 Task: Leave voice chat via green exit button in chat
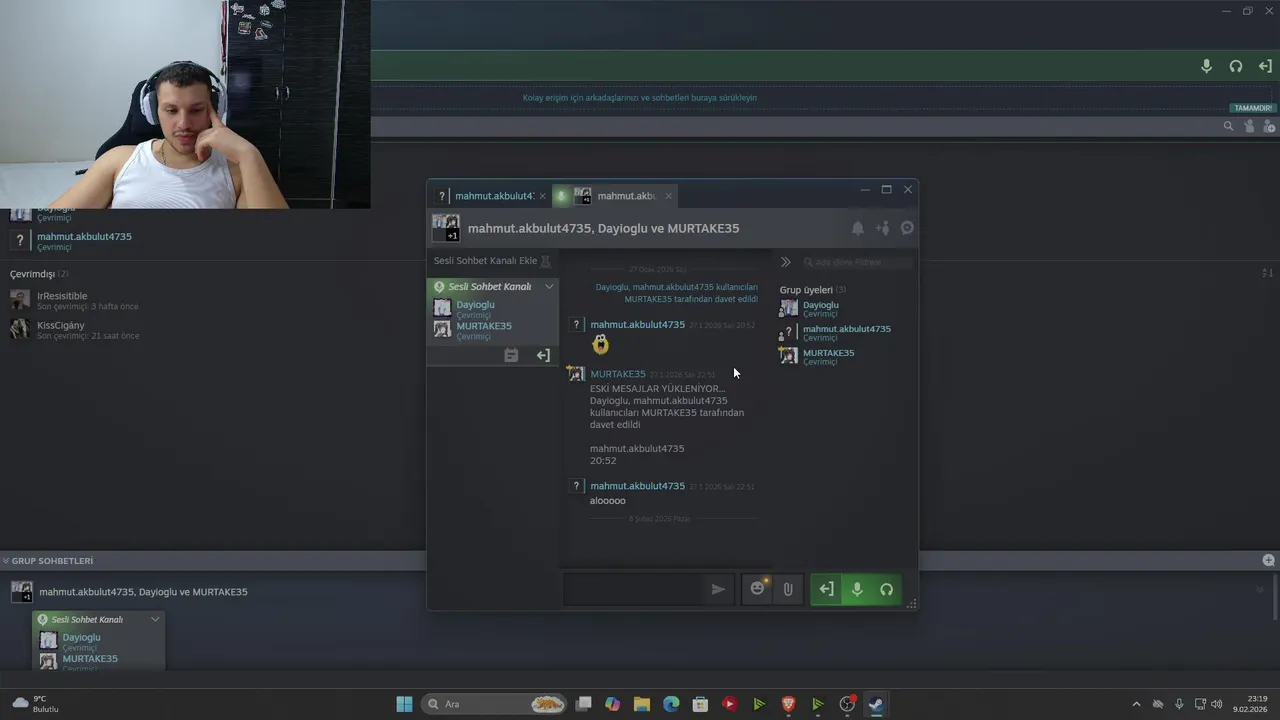tap(826, 589)
